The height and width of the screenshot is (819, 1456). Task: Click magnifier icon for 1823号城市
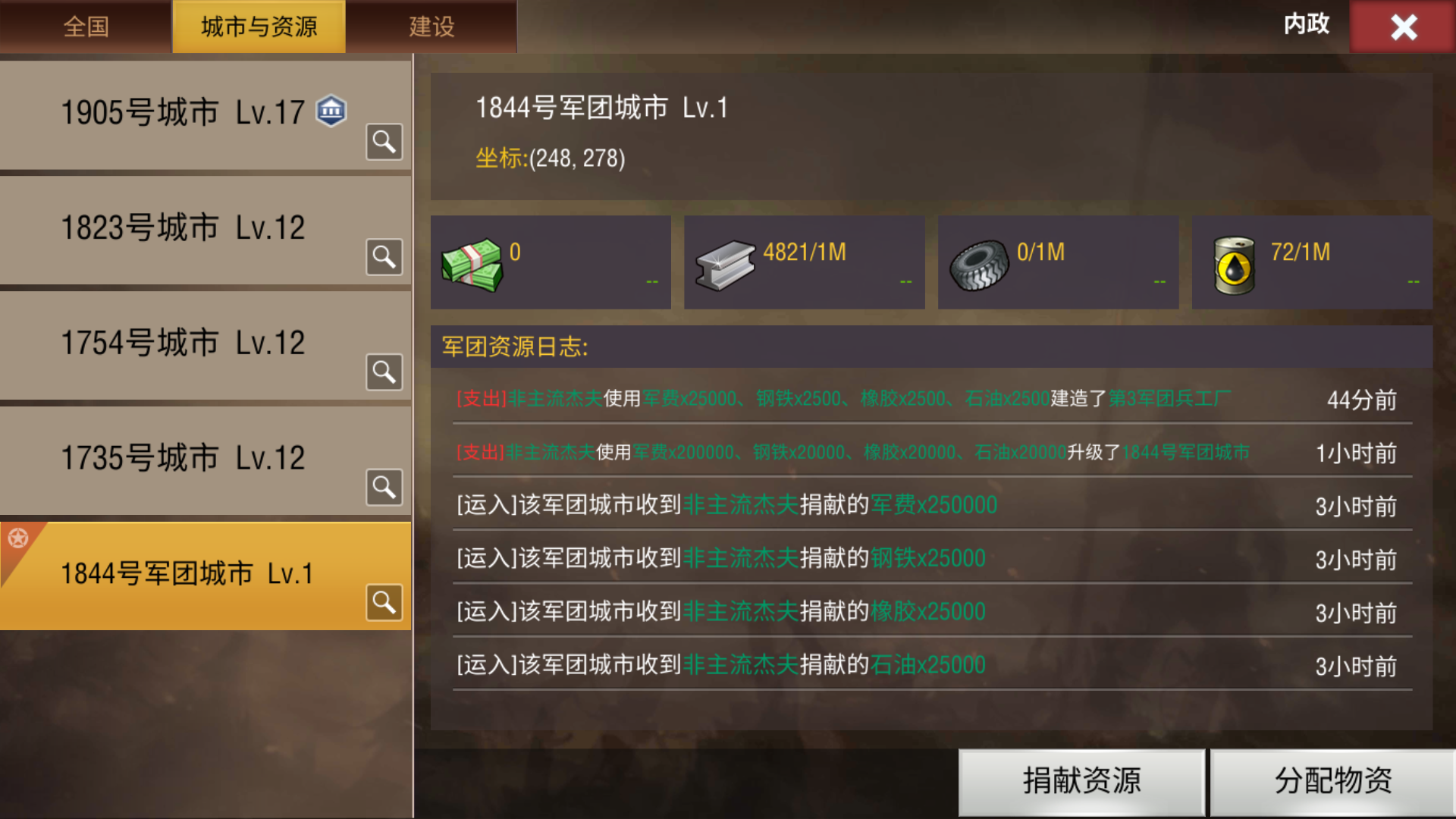coord(384,257)
